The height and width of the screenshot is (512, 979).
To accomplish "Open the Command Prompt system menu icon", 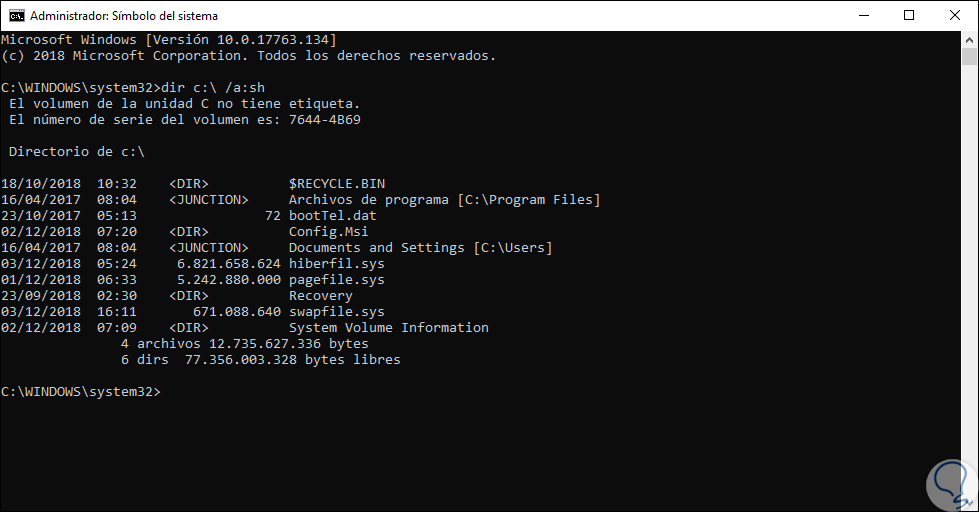I will [x=16, y=16].
